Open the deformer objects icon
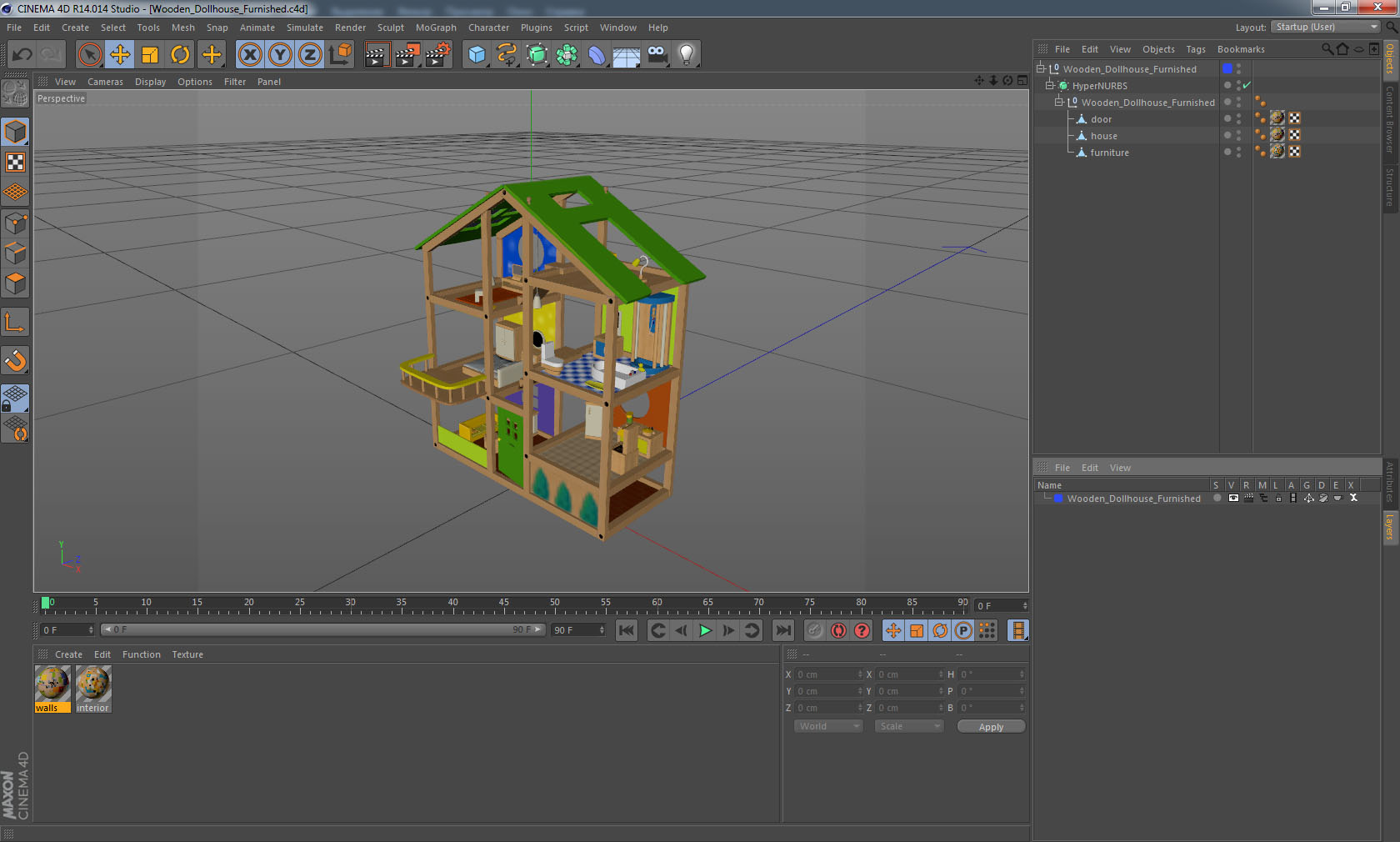1400x842 pixels. click(x=597, y=55)
